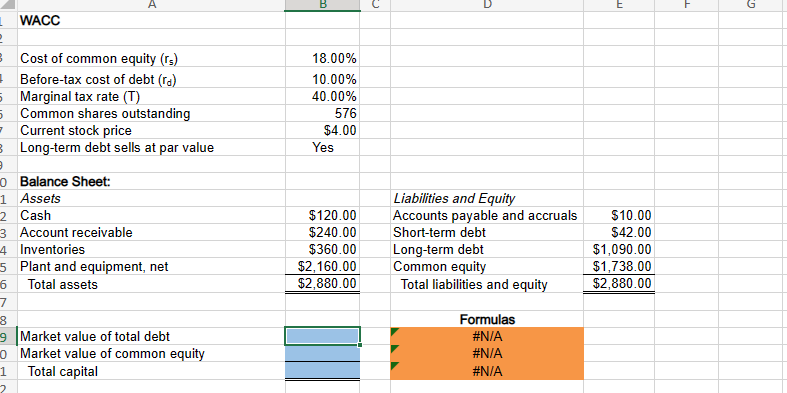Select the $10.00 accounts payable value
The height and width of the screenshot is (393, 787).
point(619,216)
